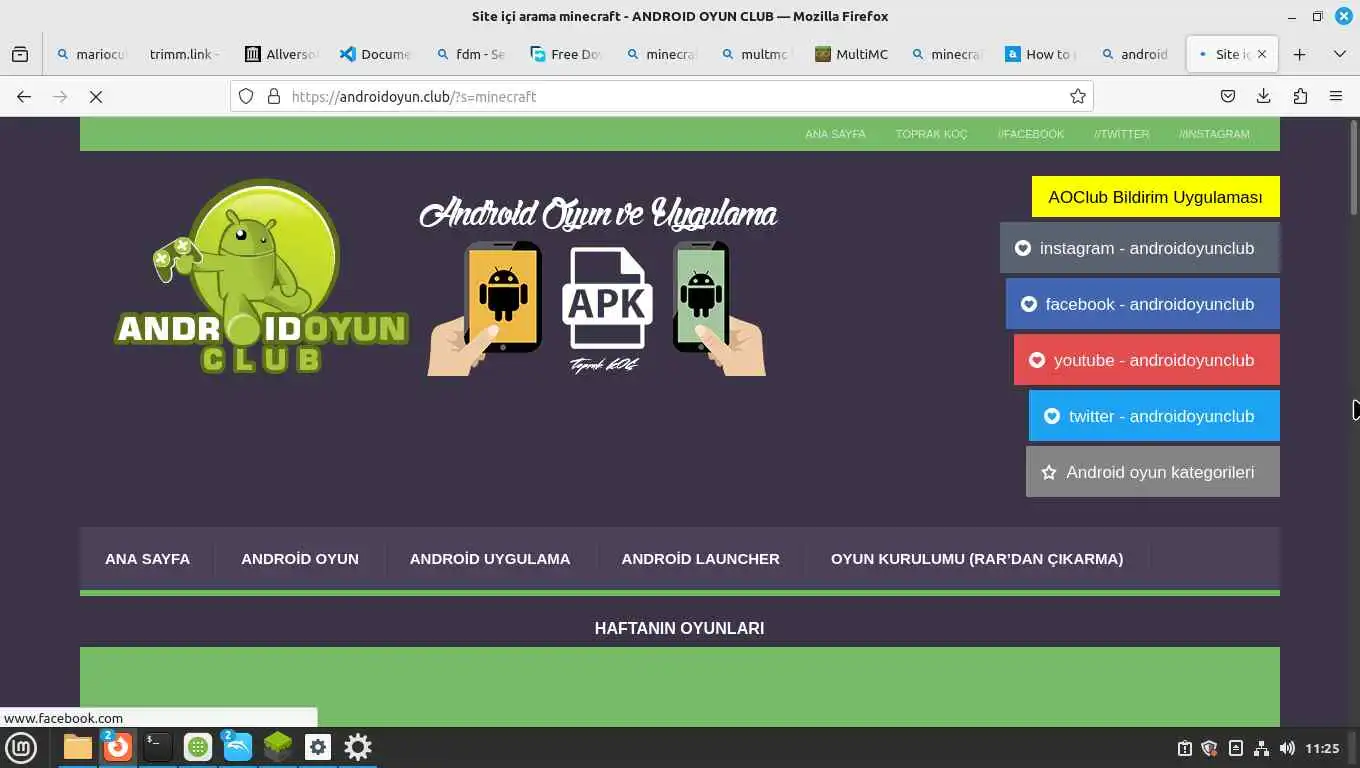Open the Terminal from taskbar
Viewport: 1360px width, 768px height.
pos(157,747)
